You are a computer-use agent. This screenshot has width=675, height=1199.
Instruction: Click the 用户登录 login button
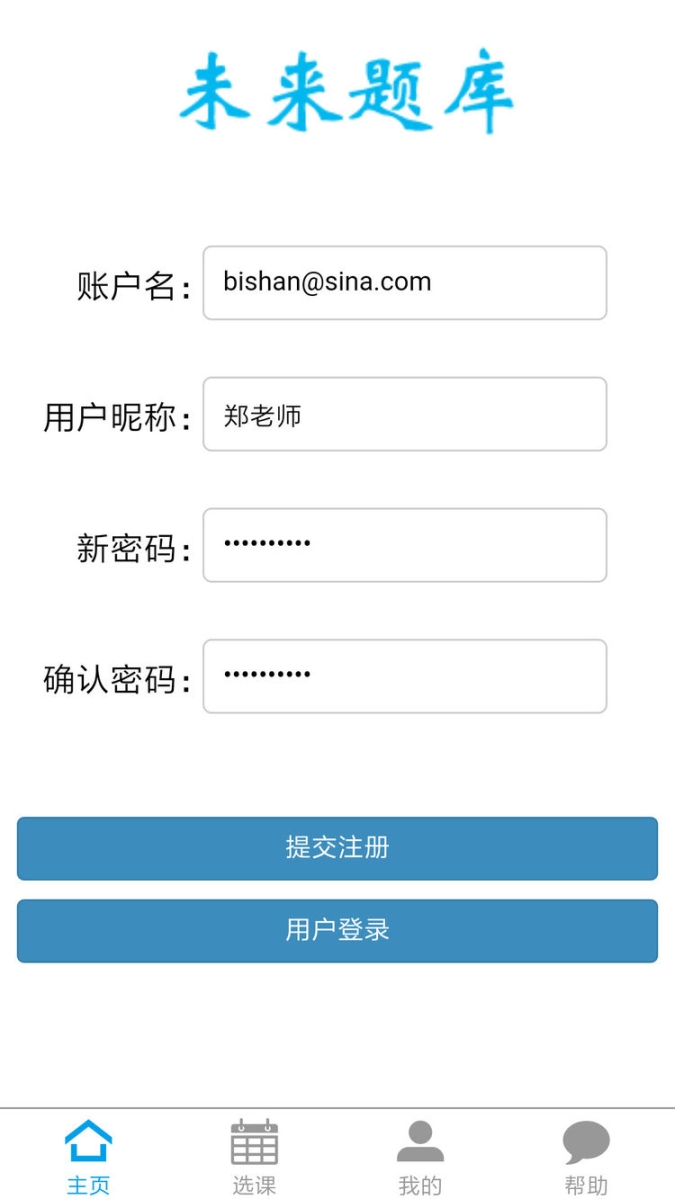click(337, 931)
